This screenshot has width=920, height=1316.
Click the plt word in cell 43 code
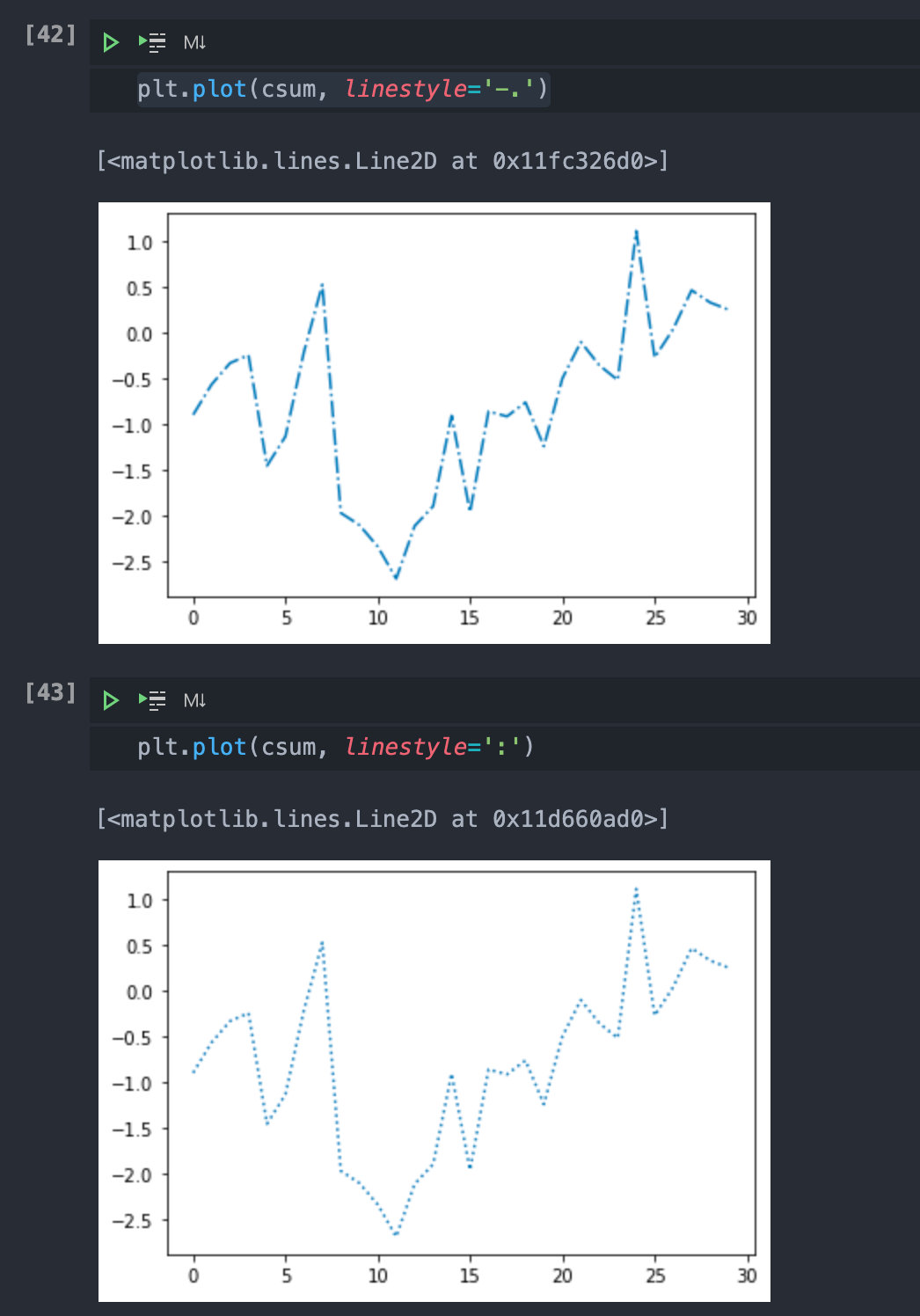157,747
